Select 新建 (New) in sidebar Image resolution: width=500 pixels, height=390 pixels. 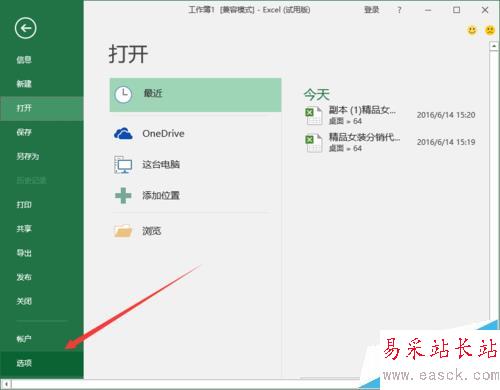[24, 84]
